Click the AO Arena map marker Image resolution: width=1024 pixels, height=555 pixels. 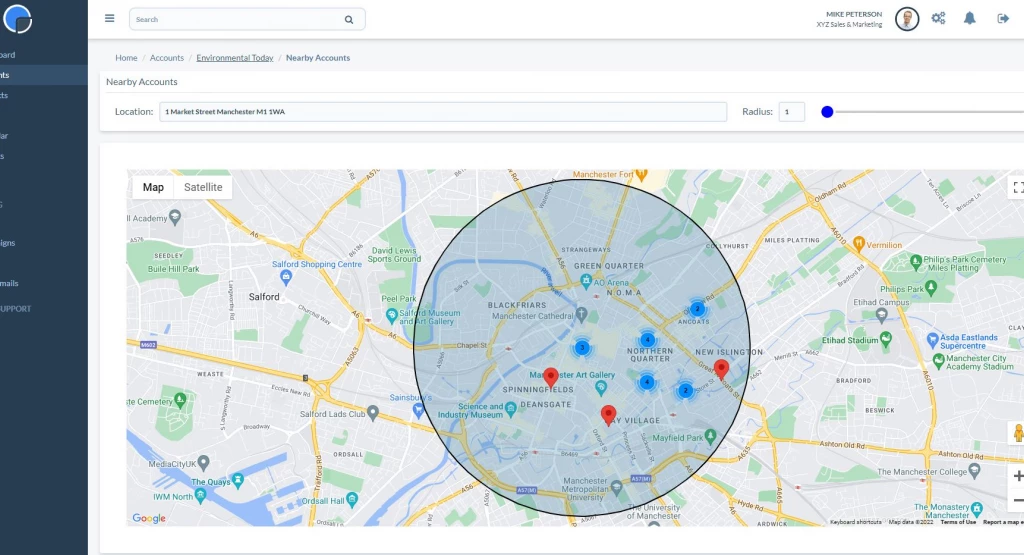[586, 281]
